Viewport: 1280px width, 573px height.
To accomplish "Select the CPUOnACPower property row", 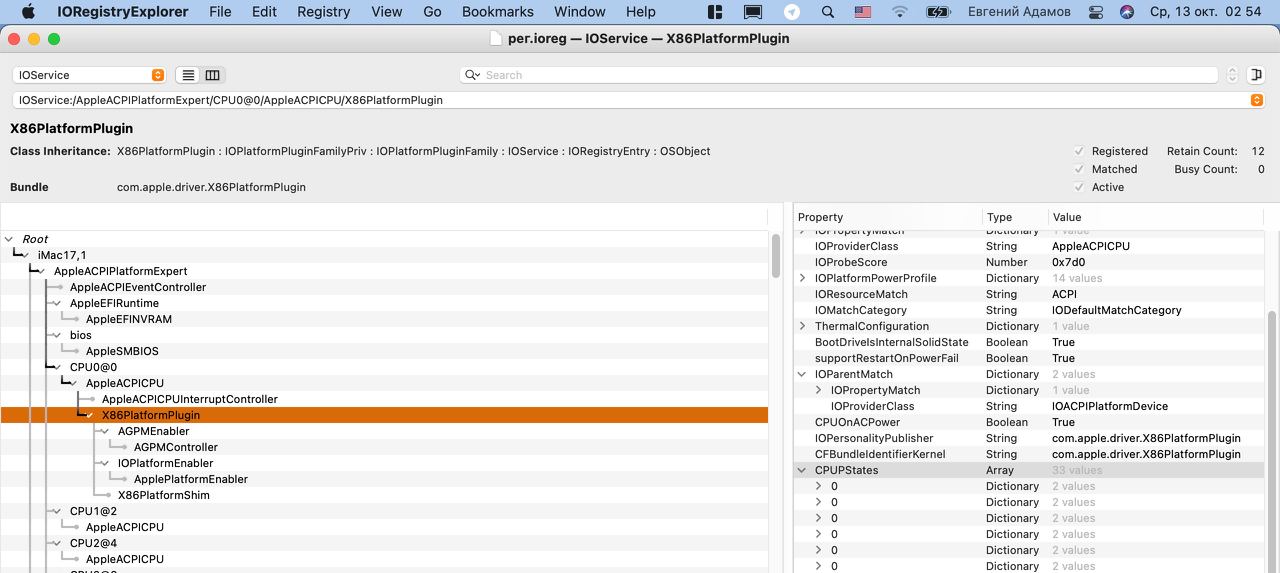I will [x=1029, y=422].
